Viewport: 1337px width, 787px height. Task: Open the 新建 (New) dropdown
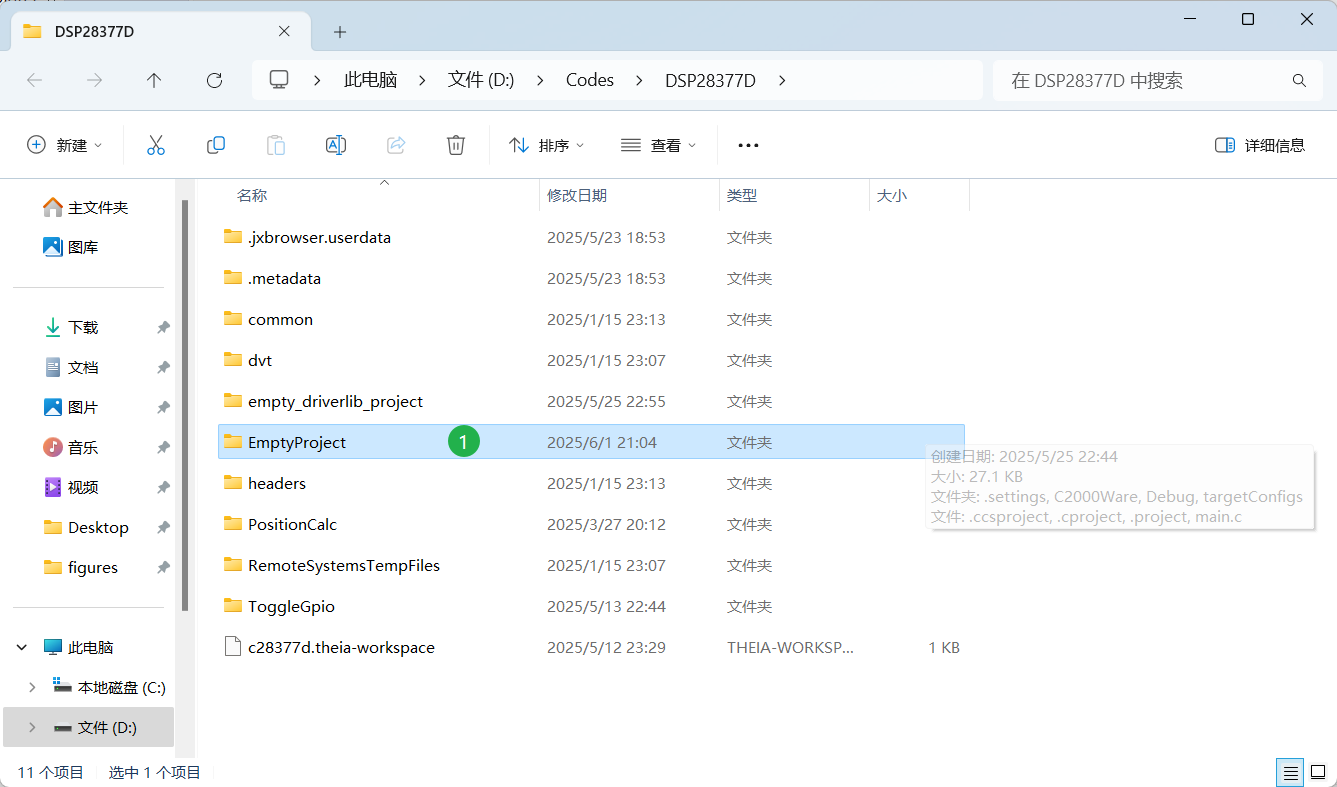65,145
